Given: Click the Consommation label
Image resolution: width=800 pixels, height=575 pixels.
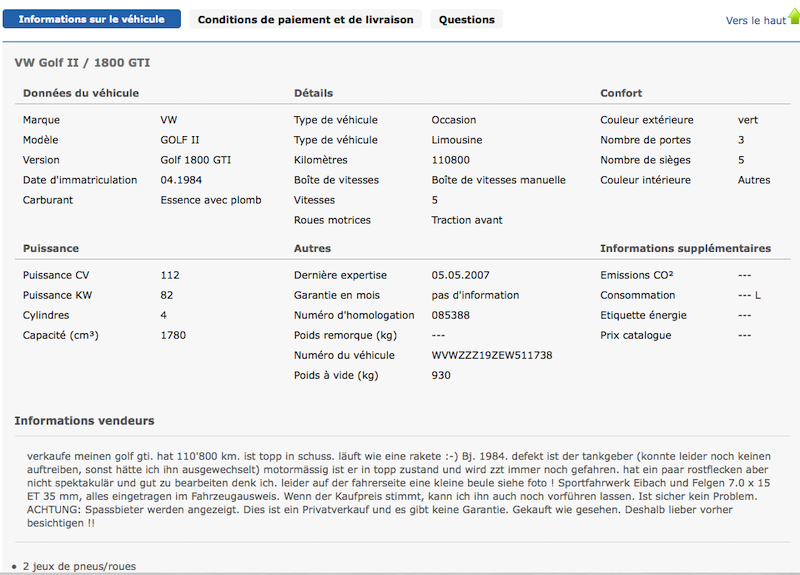Looking at the screenshot, I should coord(637,295).
